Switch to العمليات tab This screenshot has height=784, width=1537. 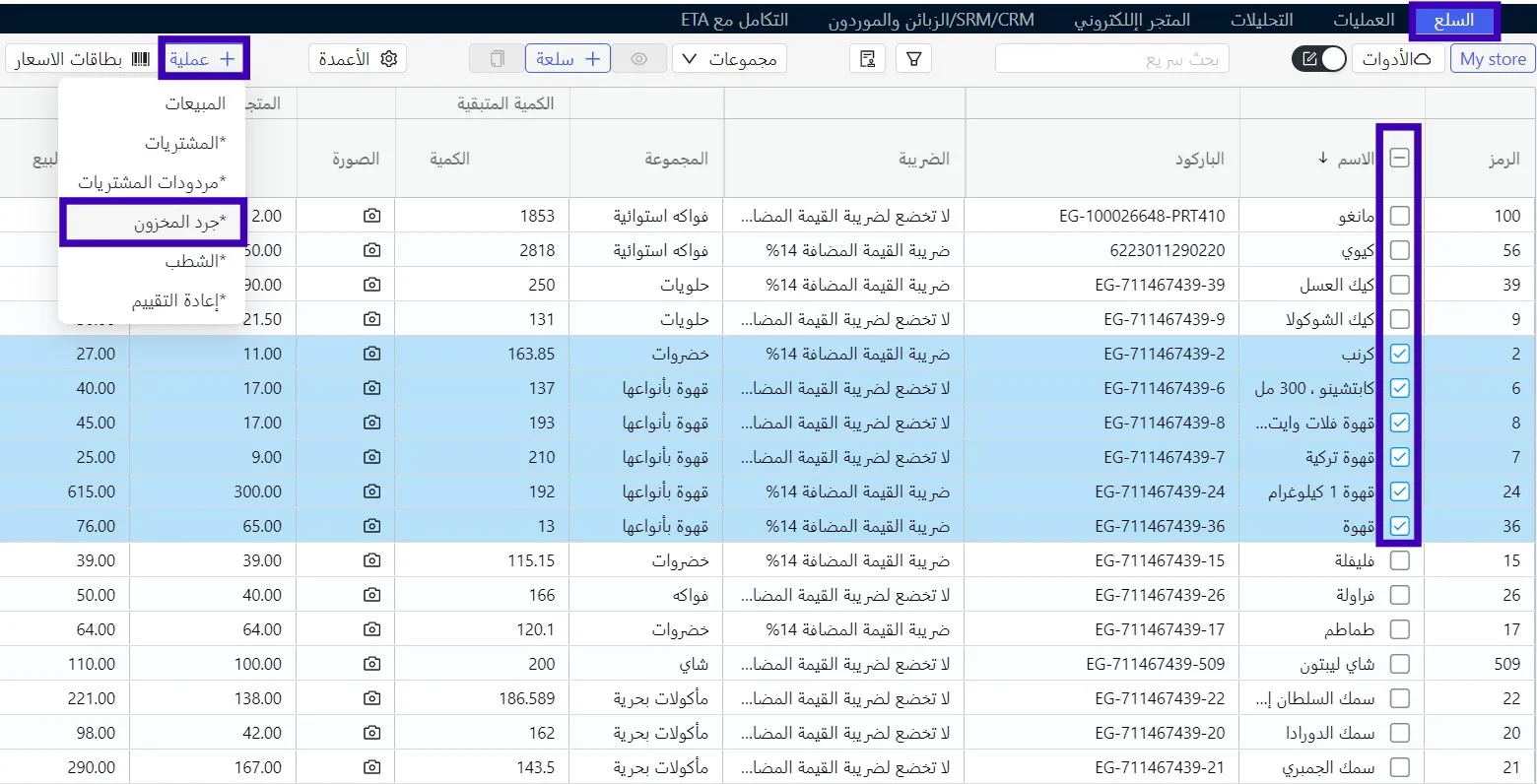pyautogui.click(x=1364, y=20)
